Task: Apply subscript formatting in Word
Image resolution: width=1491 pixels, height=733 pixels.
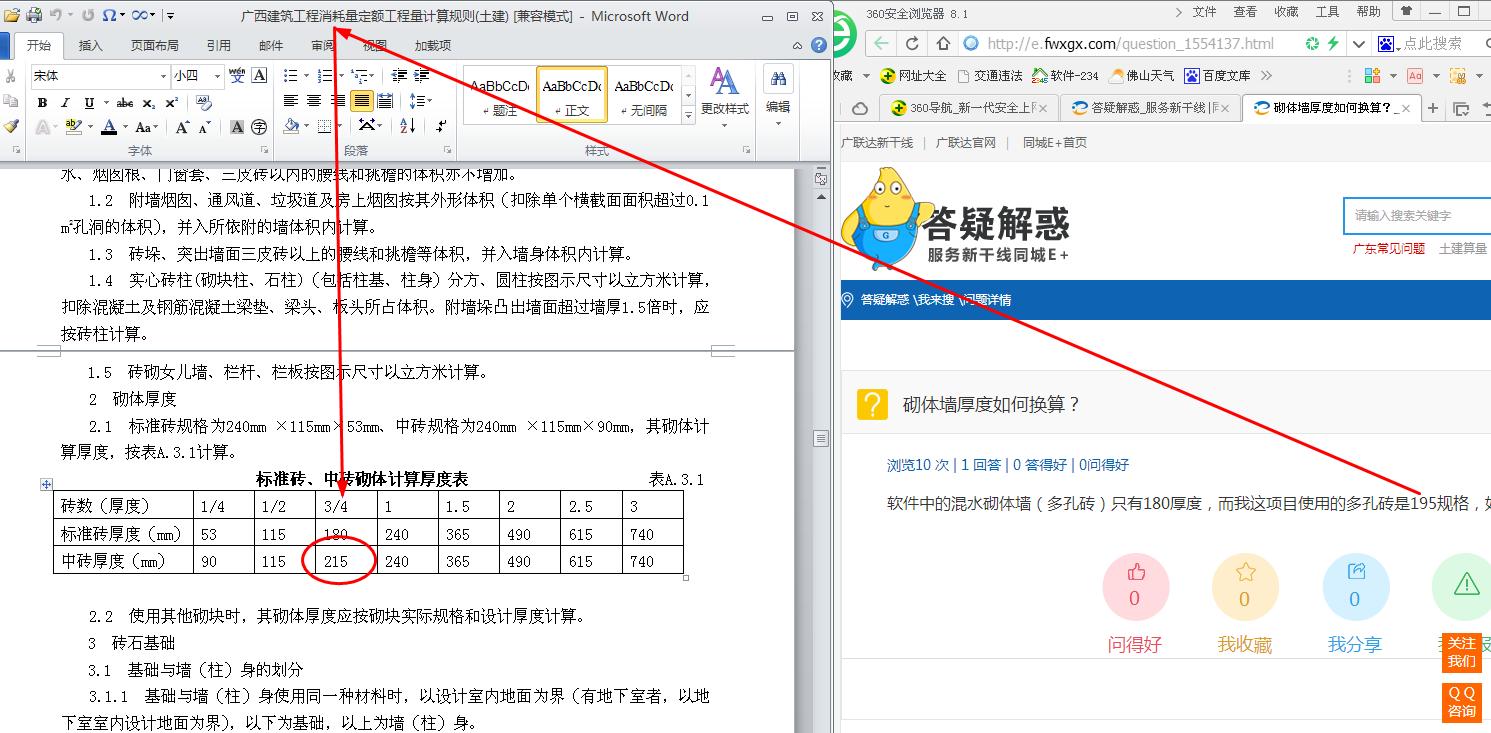Action: pyautogui.click(x=149, y=103)
